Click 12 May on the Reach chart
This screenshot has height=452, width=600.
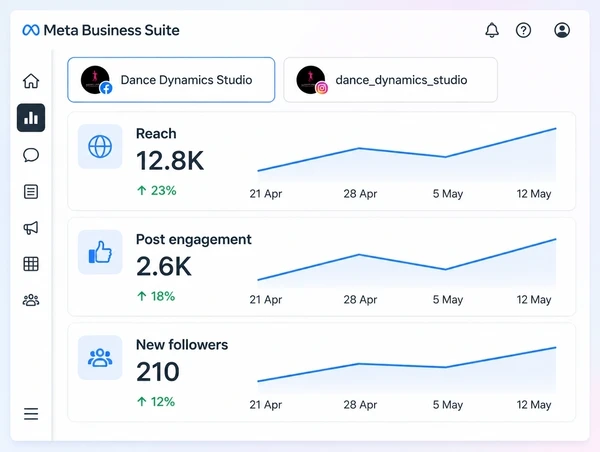pyautogui.click(x=534, y=194)
